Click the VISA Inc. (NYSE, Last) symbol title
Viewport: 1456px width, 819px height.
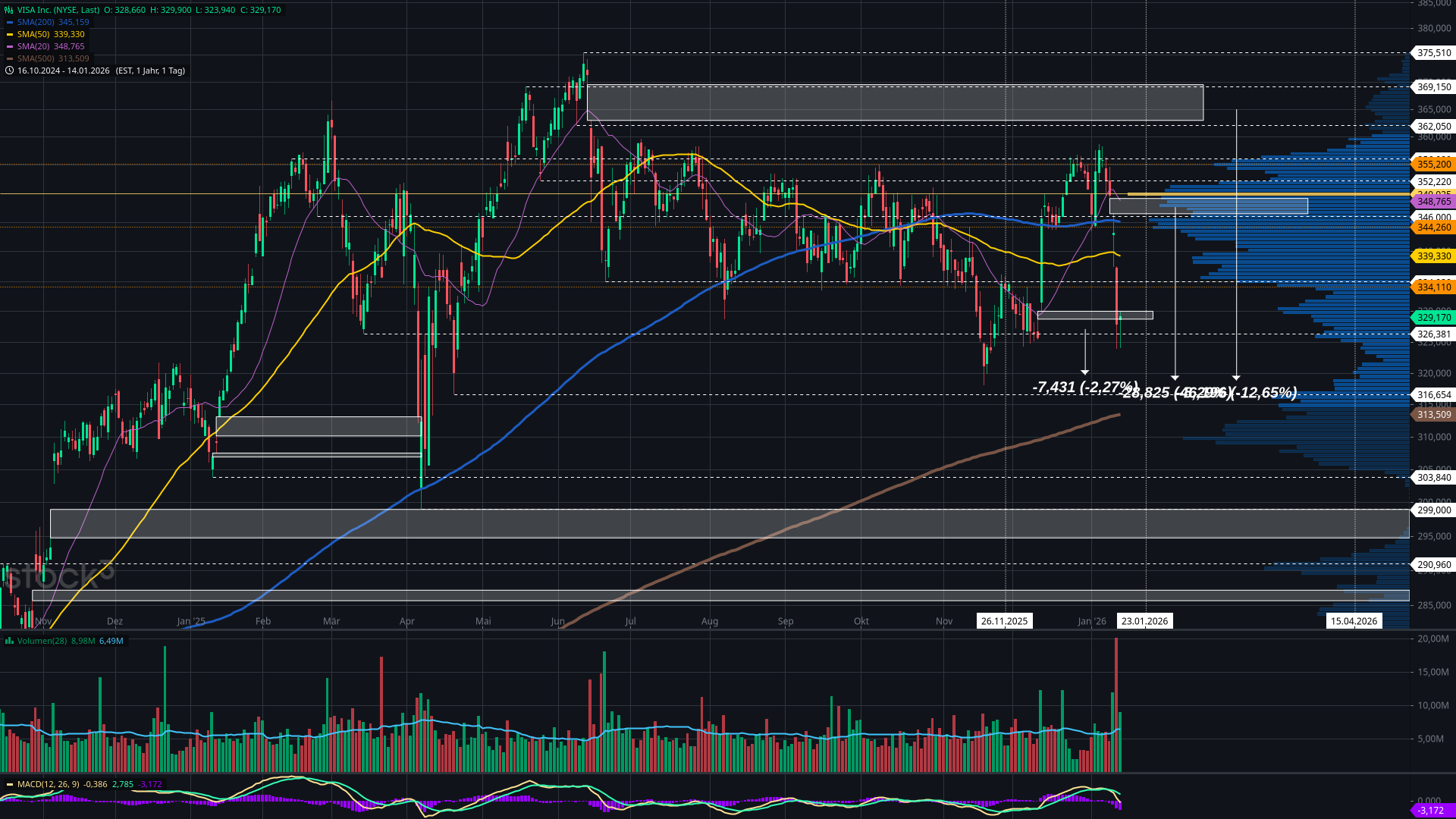coord(58,10)
